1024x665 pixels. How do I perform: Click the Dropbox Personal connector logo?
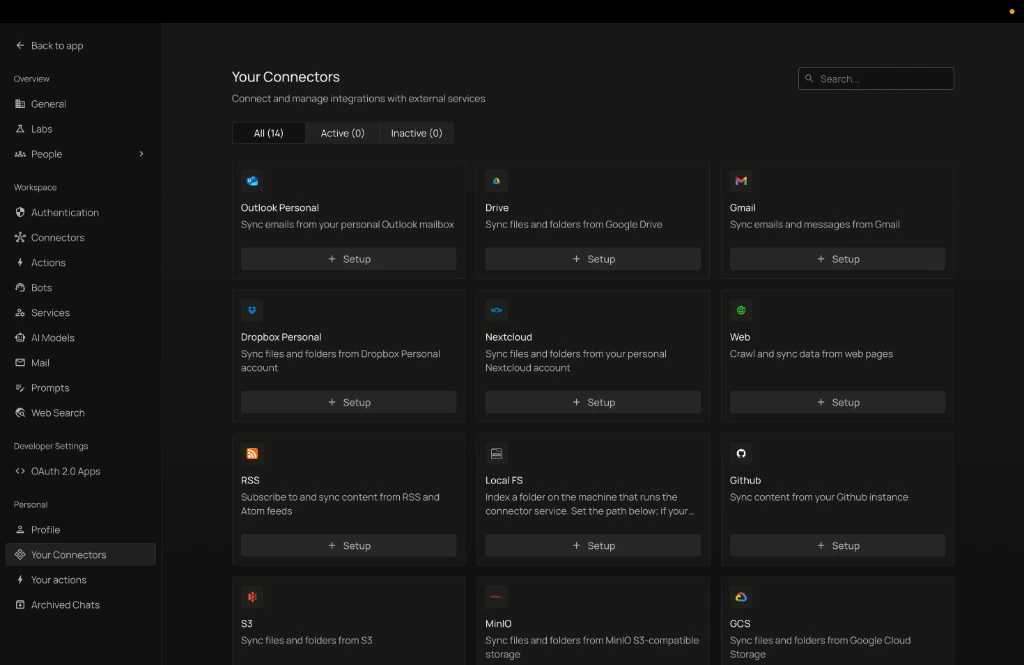(x=252, y=310)
